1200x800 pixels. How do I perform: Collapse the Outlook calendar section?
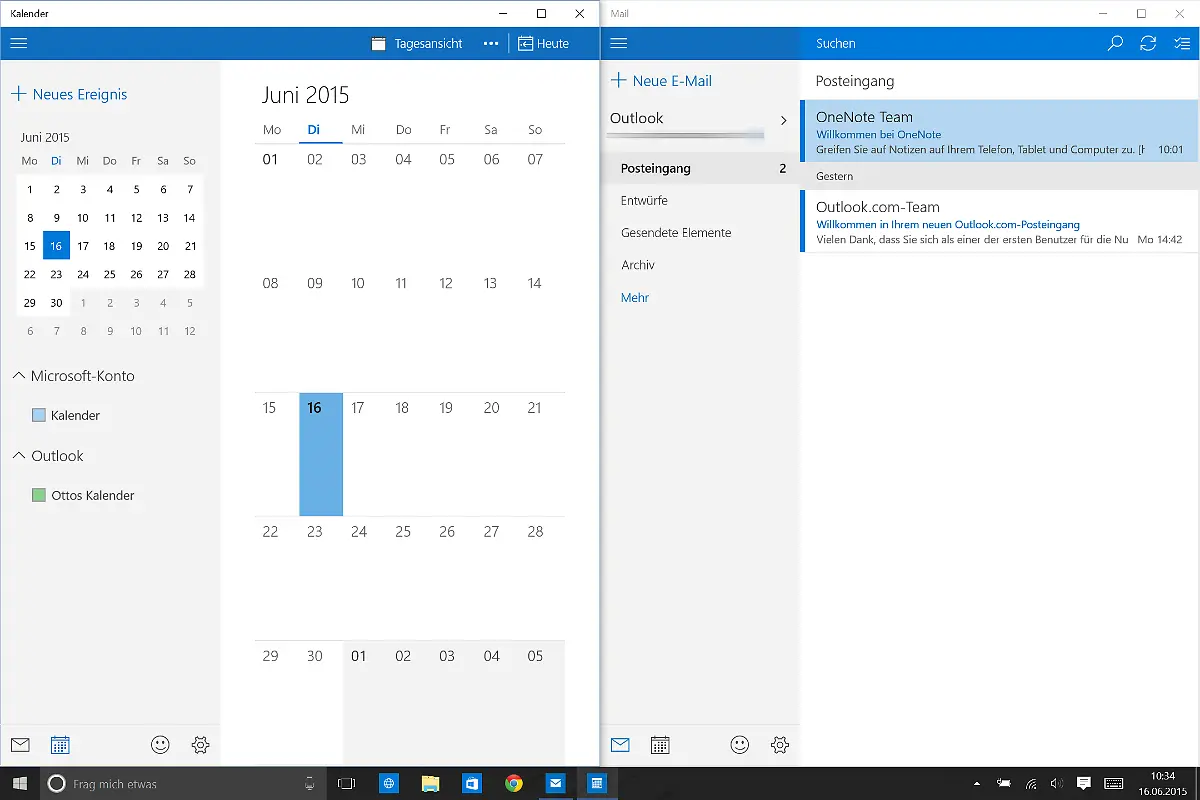point(19,456)
